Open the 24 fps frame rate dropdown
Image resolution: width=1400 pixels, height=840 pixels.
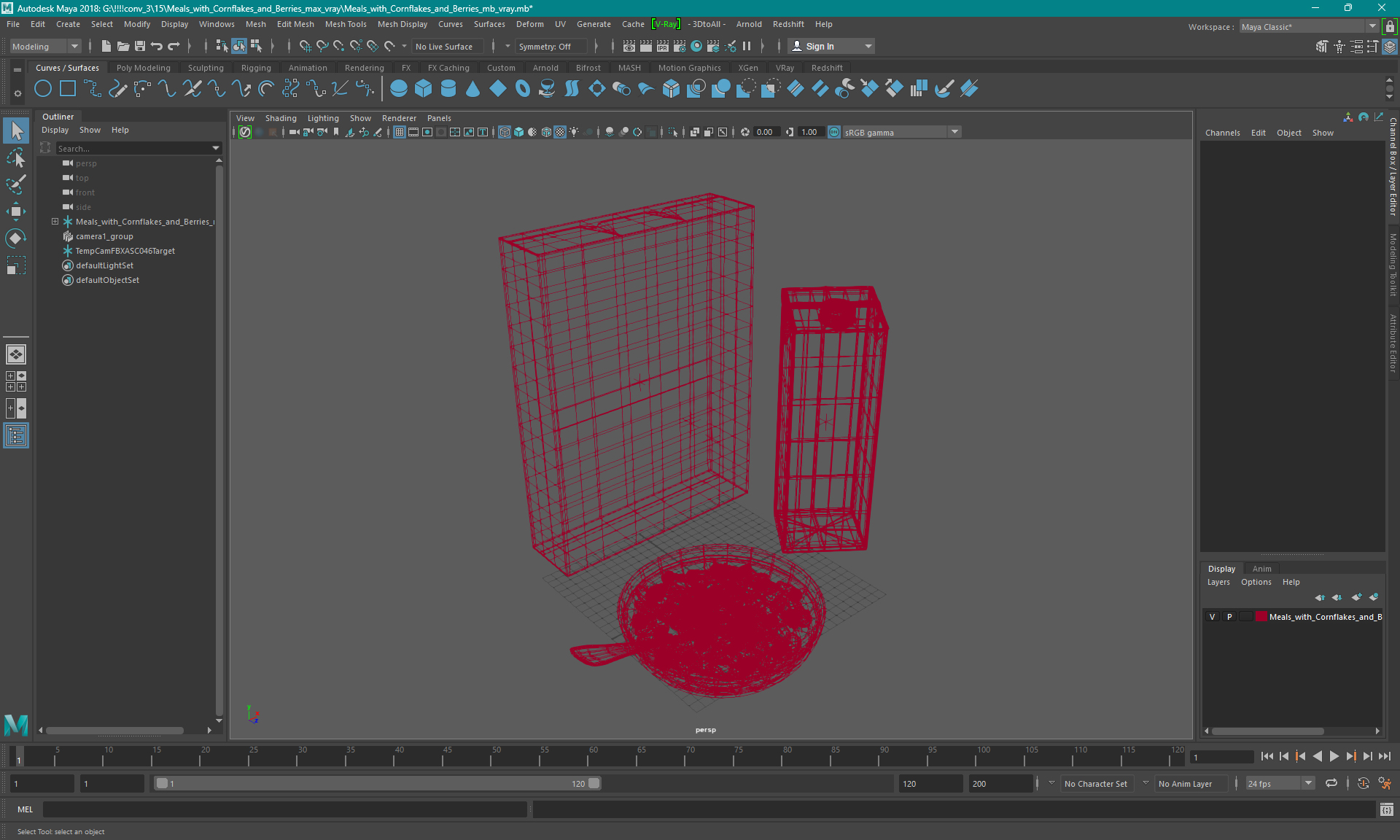[x=1280, y=783]
